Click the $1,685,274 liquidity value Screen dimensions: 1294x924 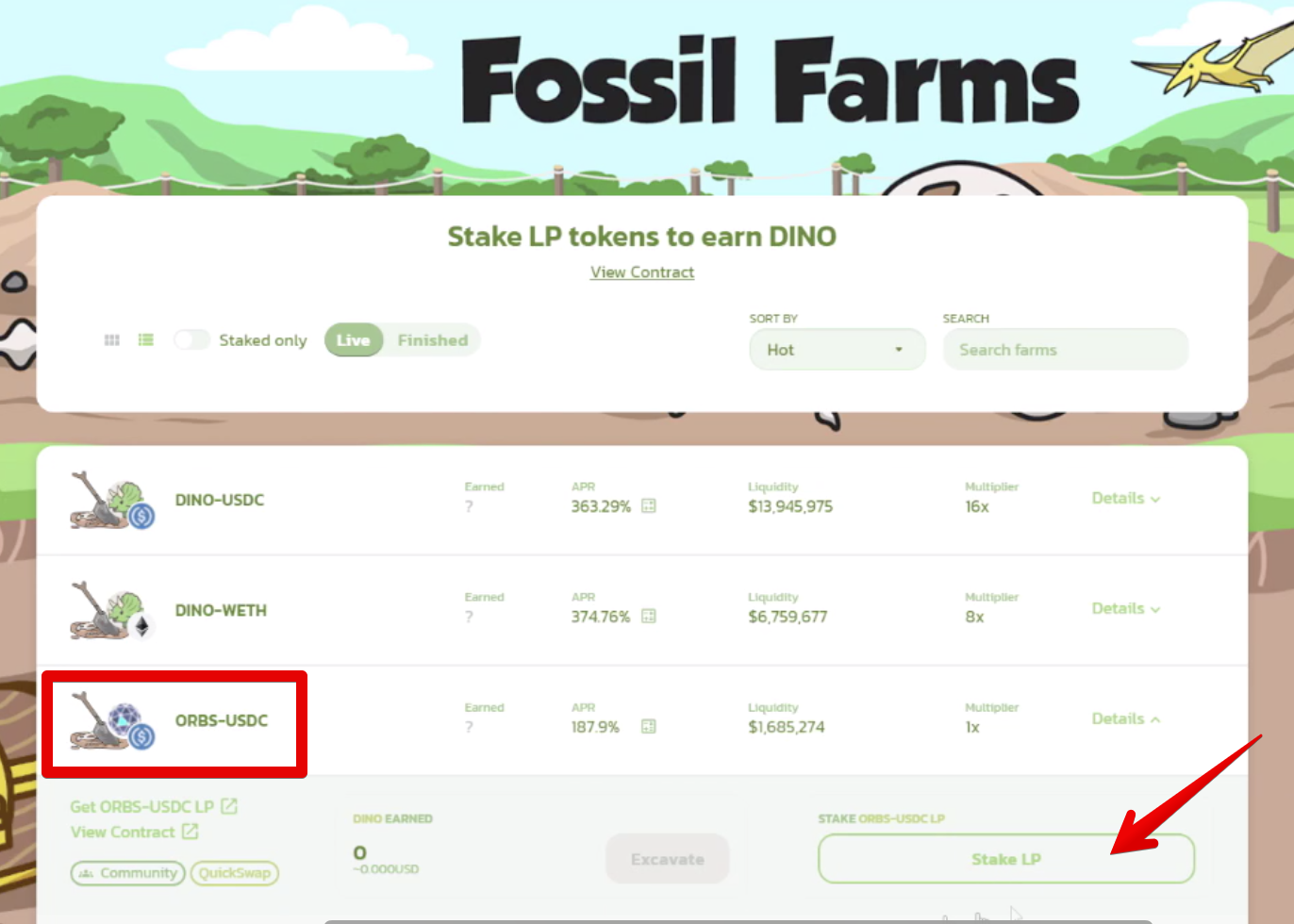point(787,727)
